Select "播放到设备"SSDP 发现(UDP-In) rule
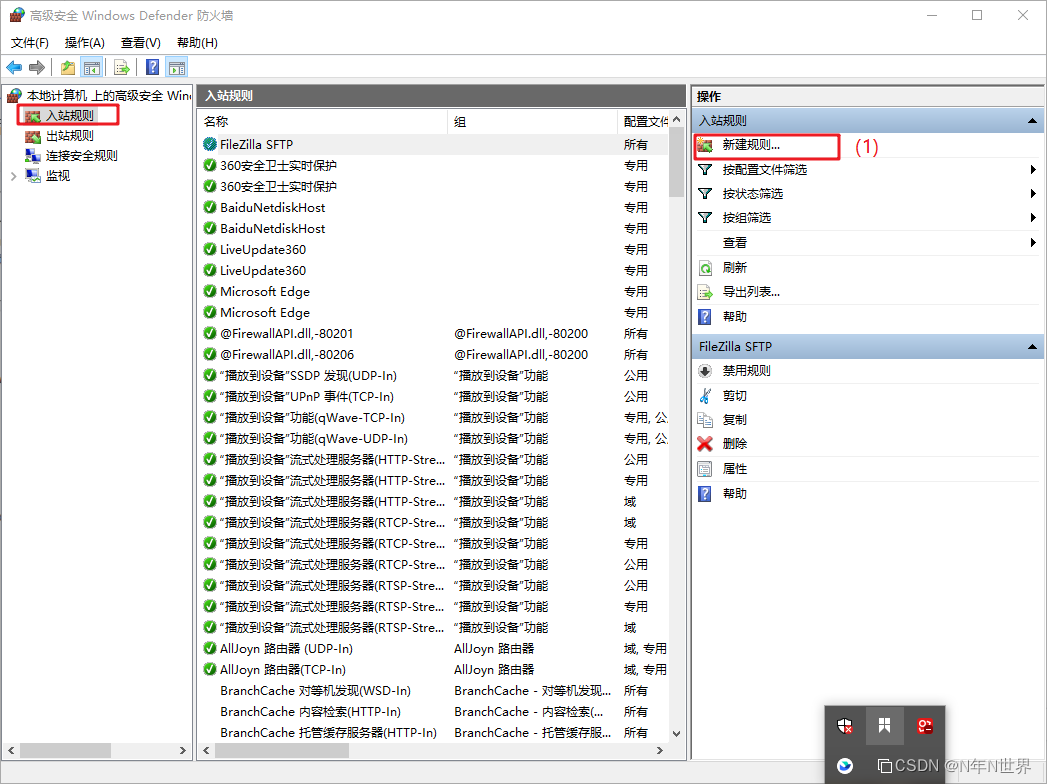This screenshot has width=1047, height=784. [x=434, y=376]
